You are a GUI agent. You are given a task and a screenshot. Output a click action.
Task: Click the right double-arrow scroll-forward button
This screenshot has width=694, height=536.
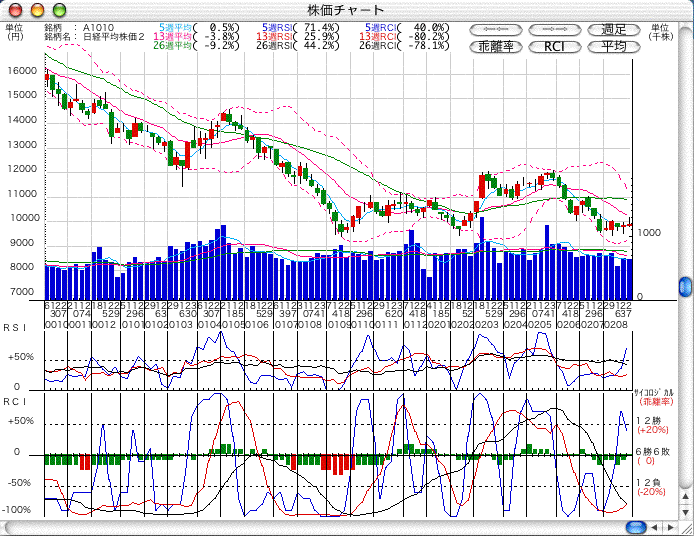(555, 30)
